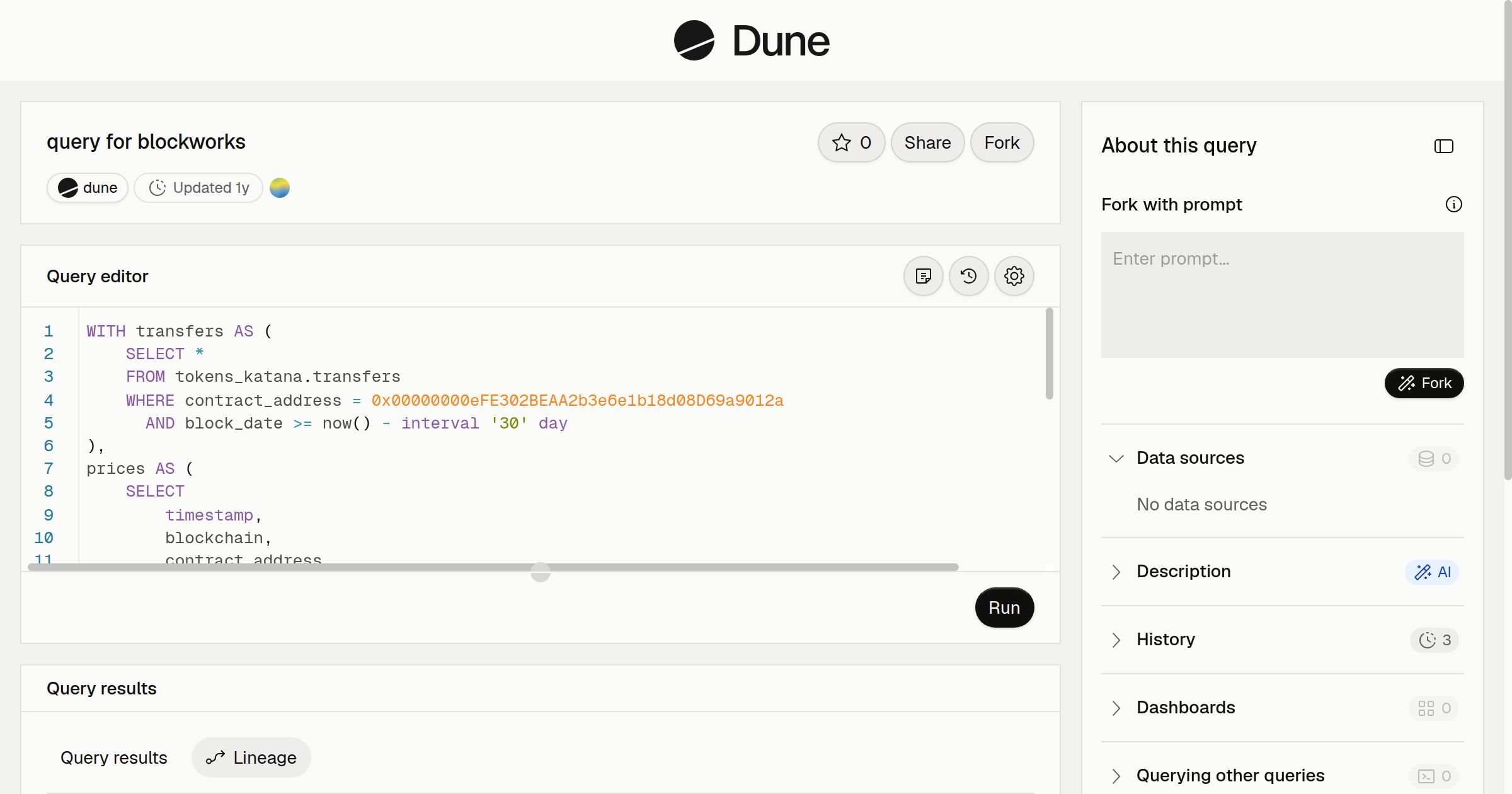1512x794 pixels.
Task: Click the Data sources count badge
Action: click(1435, 459)
